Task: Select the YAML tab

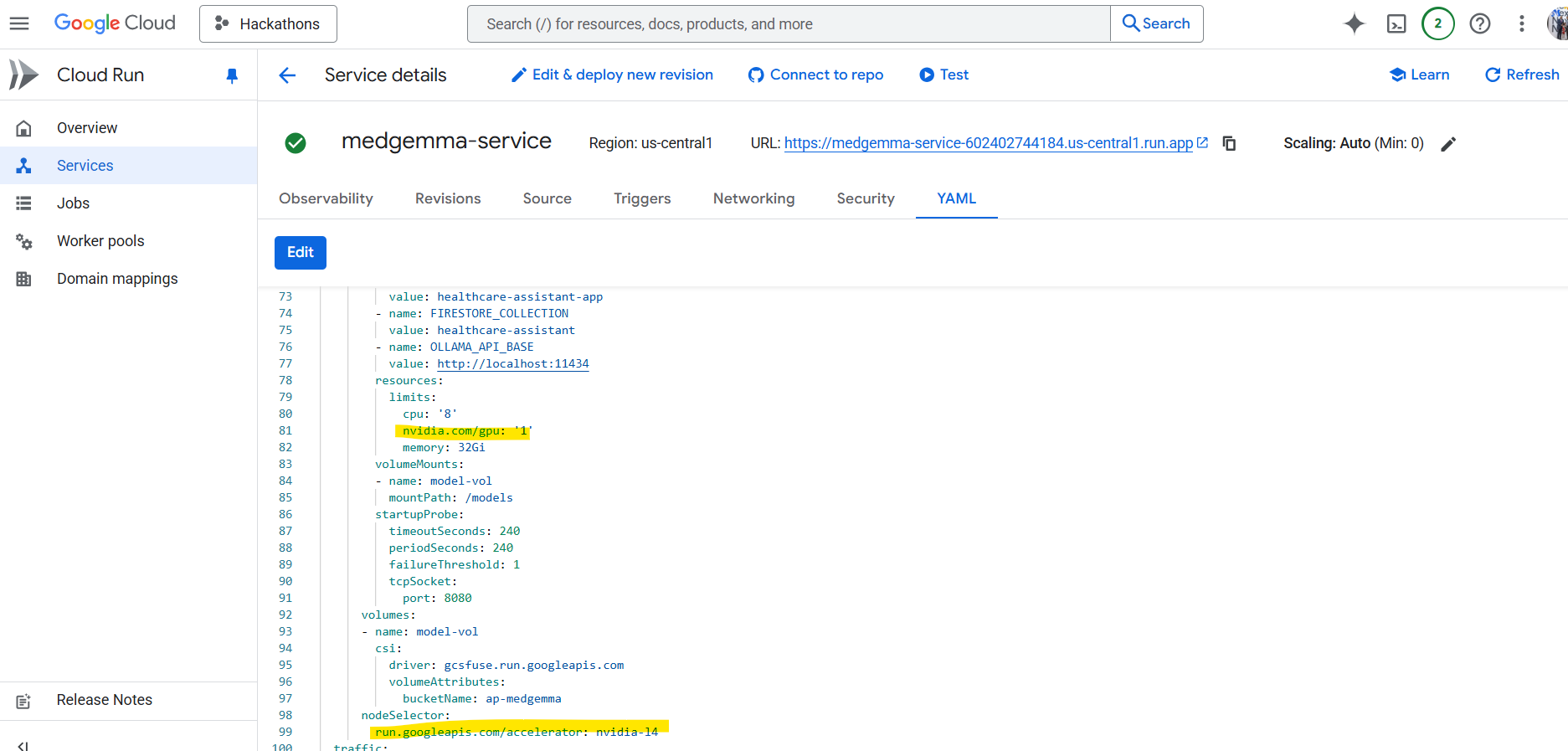Action: click(956, 198)
